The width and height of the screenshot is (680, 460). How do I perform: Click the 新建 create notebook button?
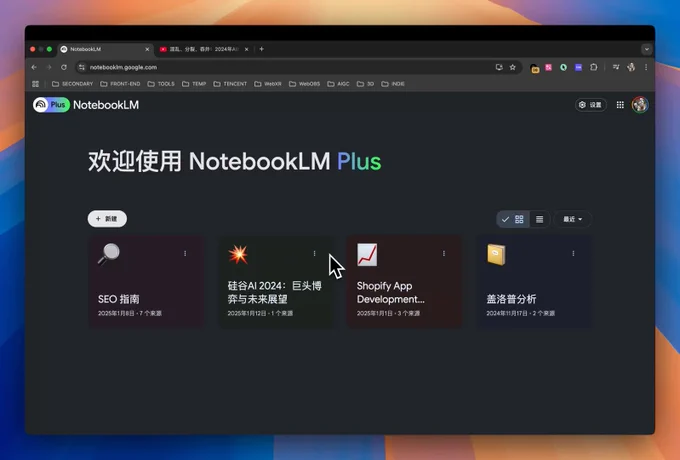pos(107,219)
